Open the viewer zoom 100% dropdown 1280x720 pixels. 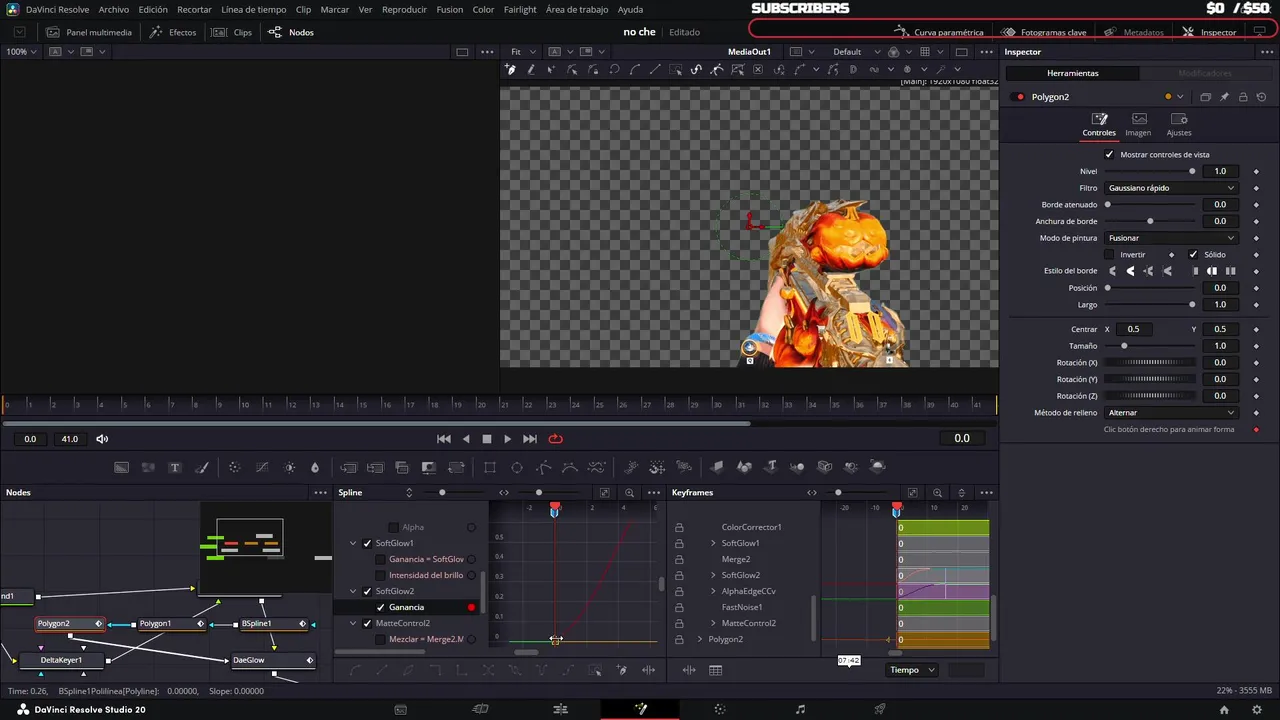point(21,51)
